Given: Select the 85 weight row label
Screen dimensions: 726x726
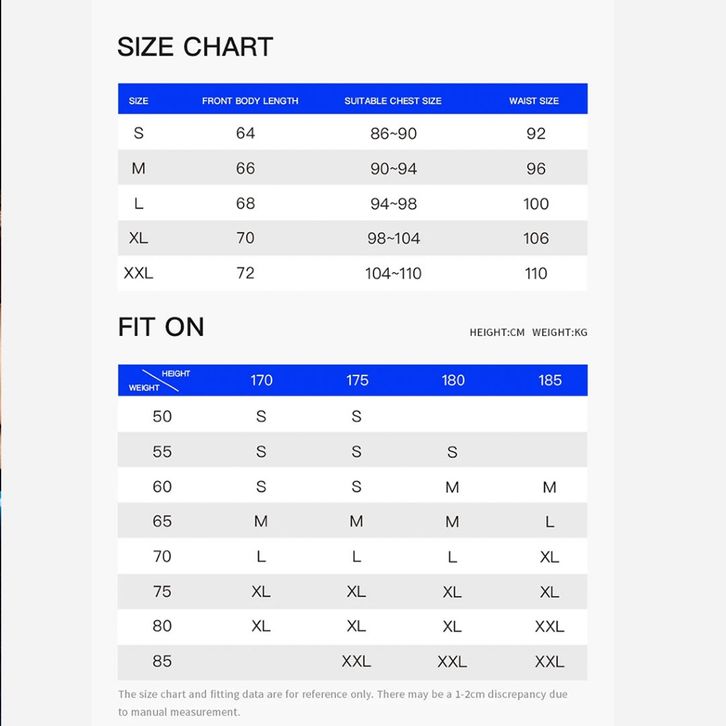Looking at the screenshot, I should point(162,661).
